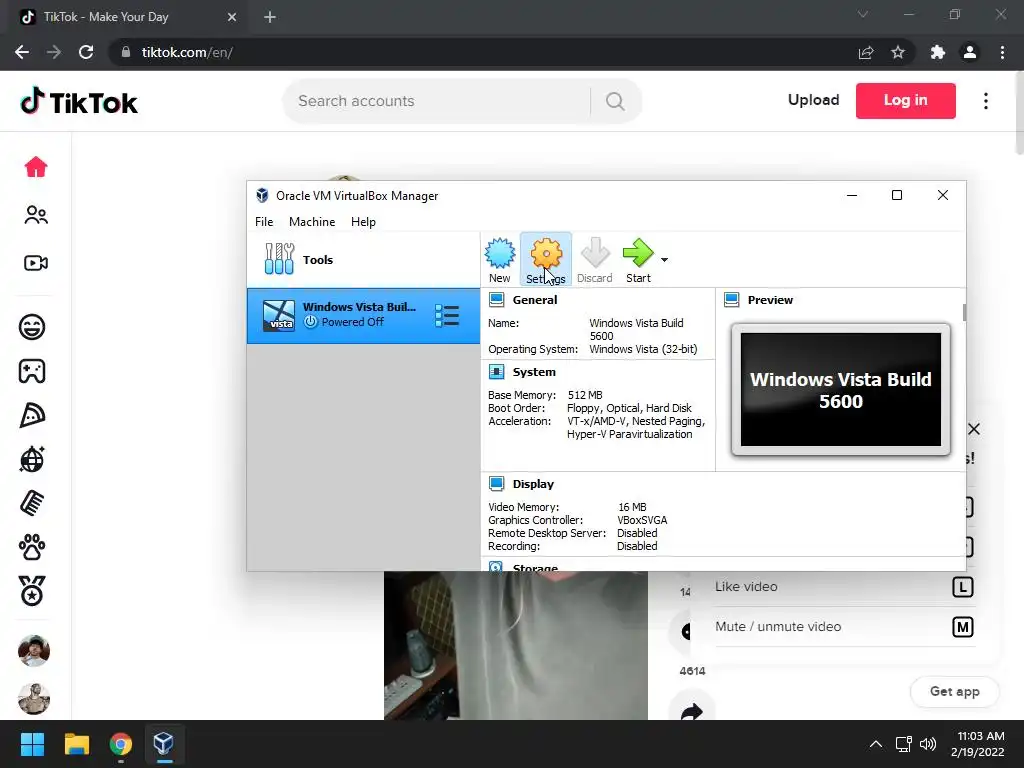Go back in the Chrome browser
This screenshot has height=768, width=1024.
point(22,52)
